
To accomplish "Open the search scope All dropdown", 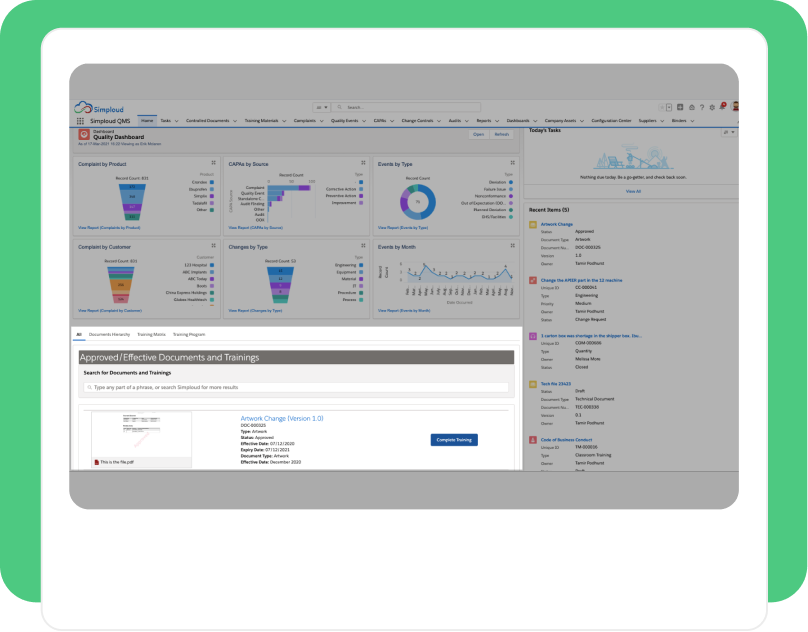I will [322, 107].
